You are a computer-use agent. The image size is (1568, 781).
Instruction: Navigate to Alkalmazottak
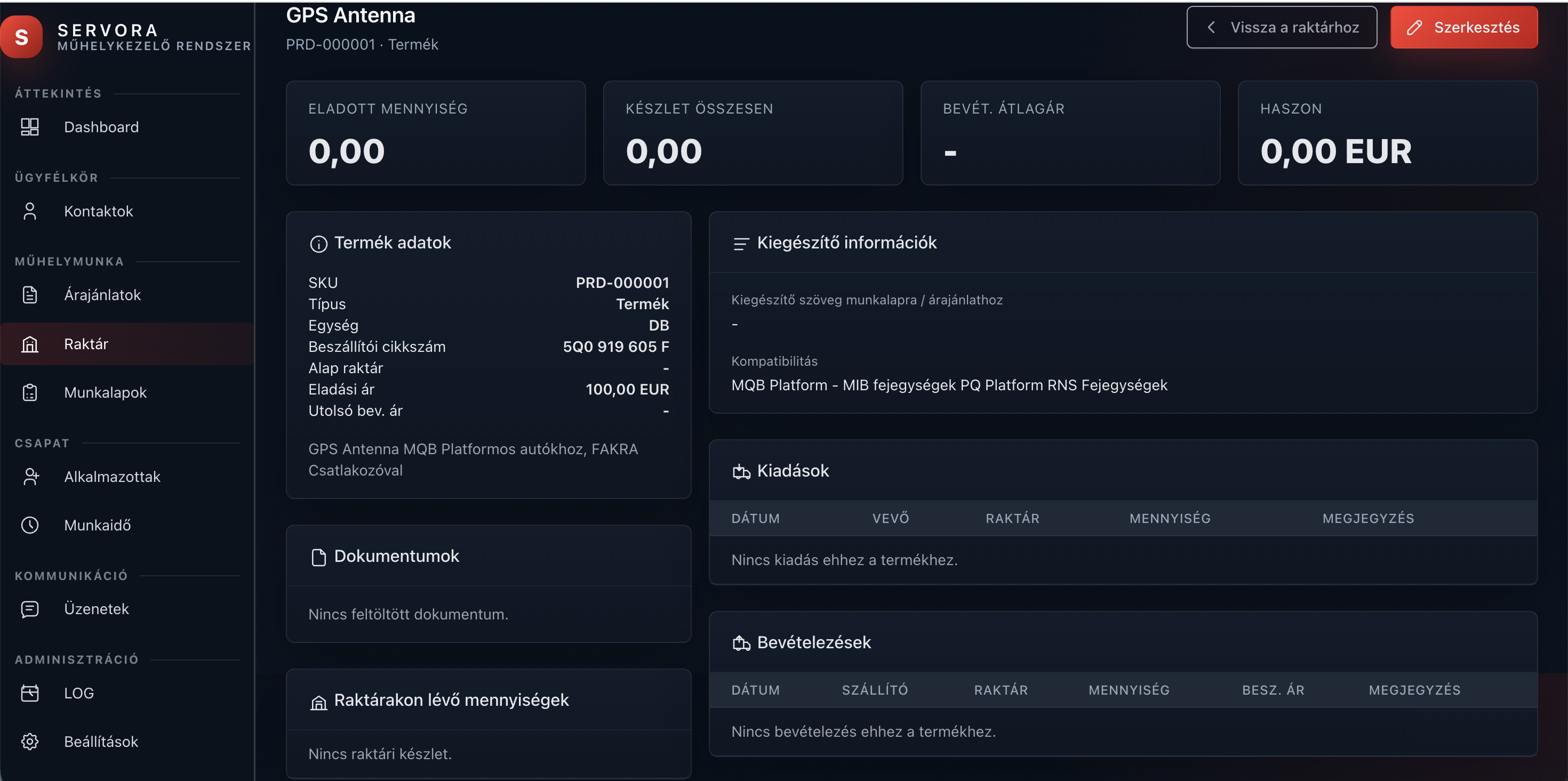tap(127, 476)
